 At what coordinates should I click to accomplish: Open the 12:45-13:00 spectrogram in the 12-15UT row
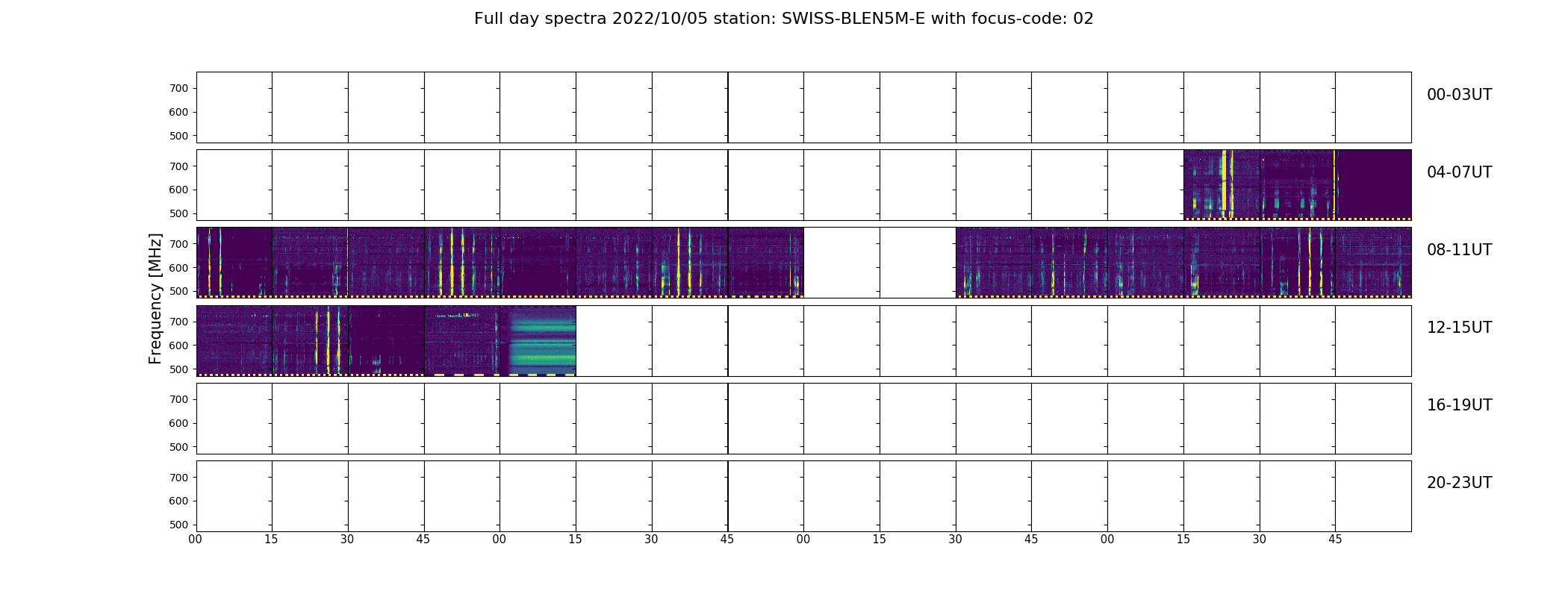[x=462, y=340]
